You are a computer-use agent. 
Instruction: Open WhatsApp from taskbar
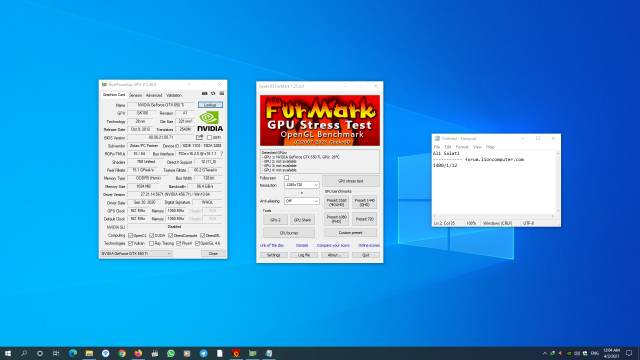(171, 353)
